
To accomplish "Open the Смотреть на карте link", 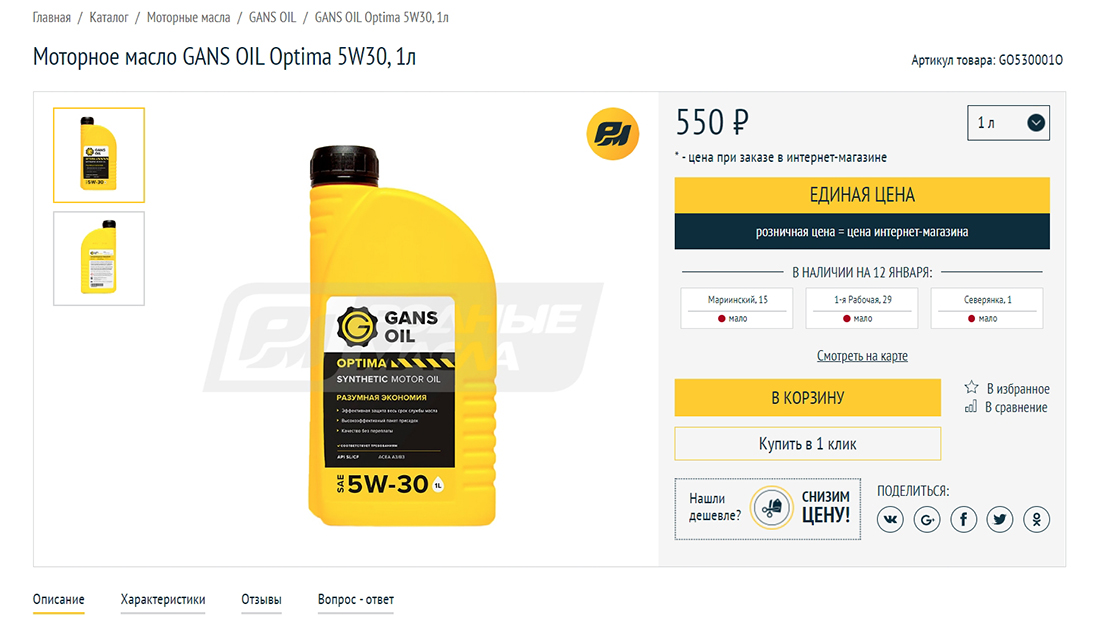I will click(861, 356).
